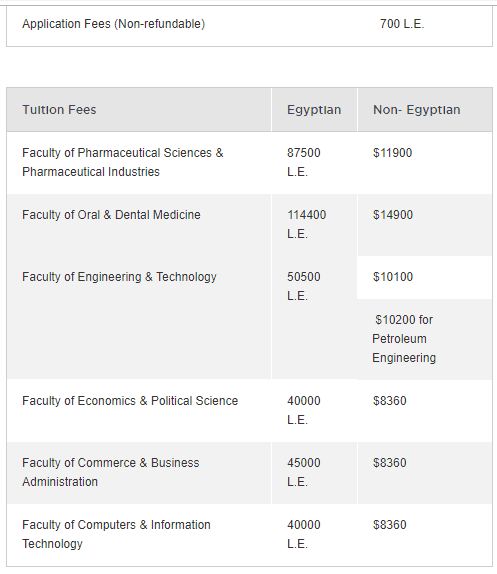Select the 700 L.E. application fee value
The image size is (497, 574).
(x=402, y=24)
